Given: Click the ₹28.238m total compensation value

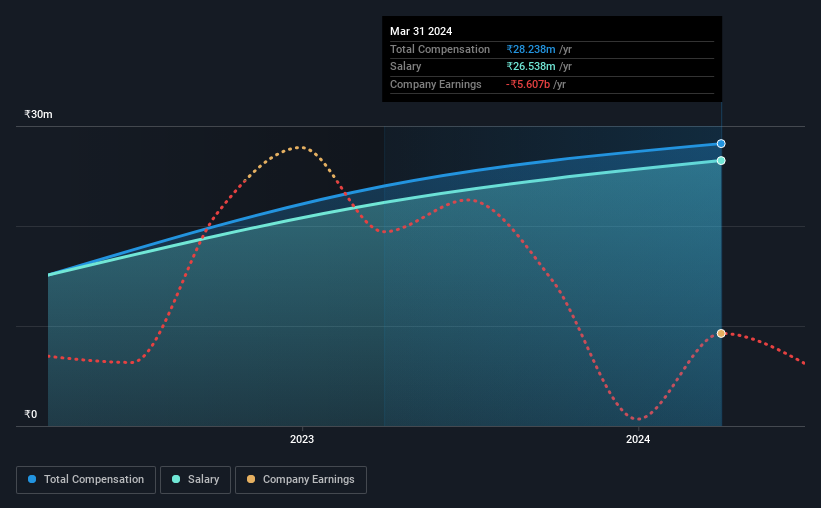Looking at the screenshot, I should pyautogui.click(x=531, y=49).
